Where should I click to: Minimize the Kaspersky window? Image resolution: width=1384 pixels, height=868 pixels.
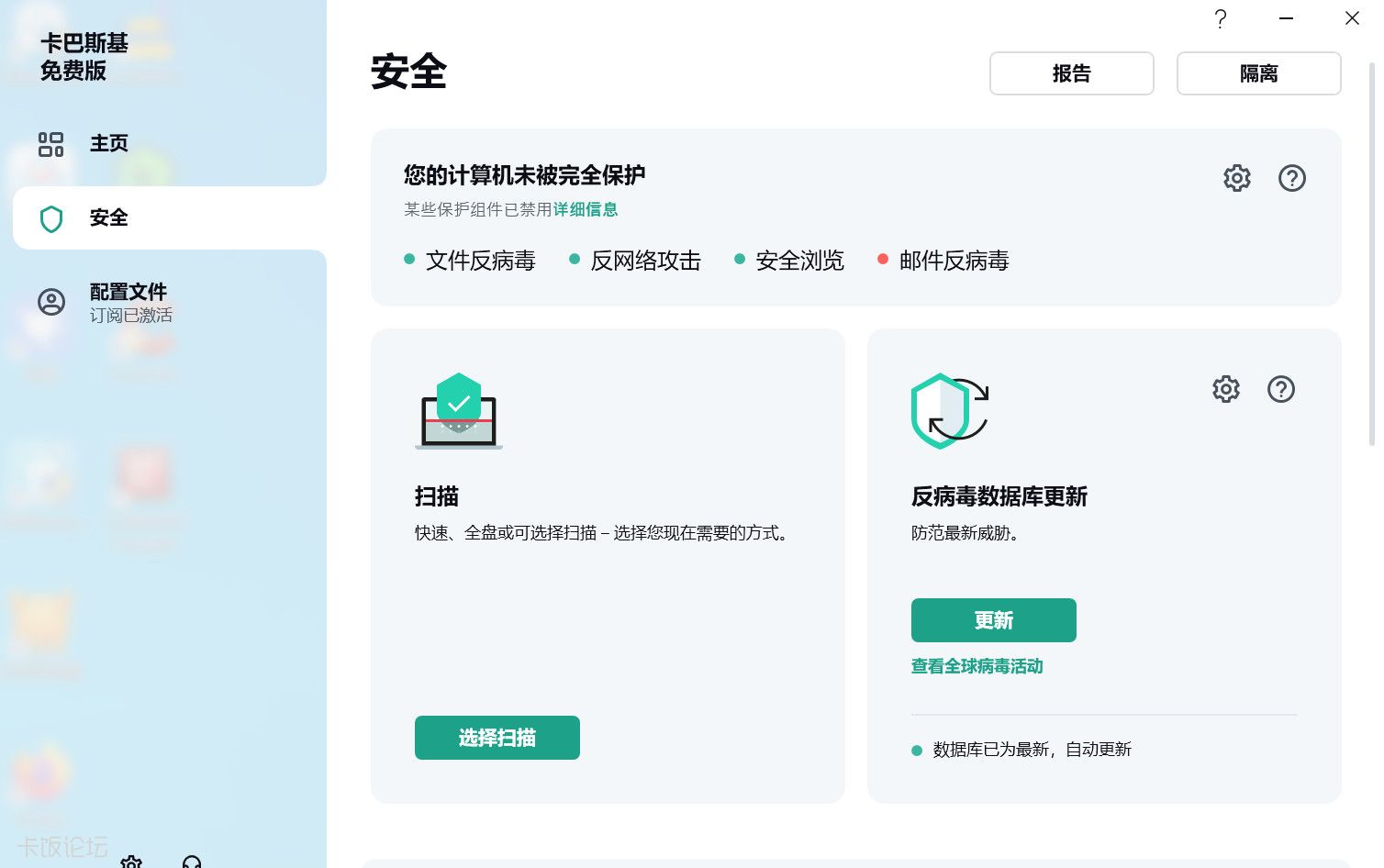[1287, 18]
